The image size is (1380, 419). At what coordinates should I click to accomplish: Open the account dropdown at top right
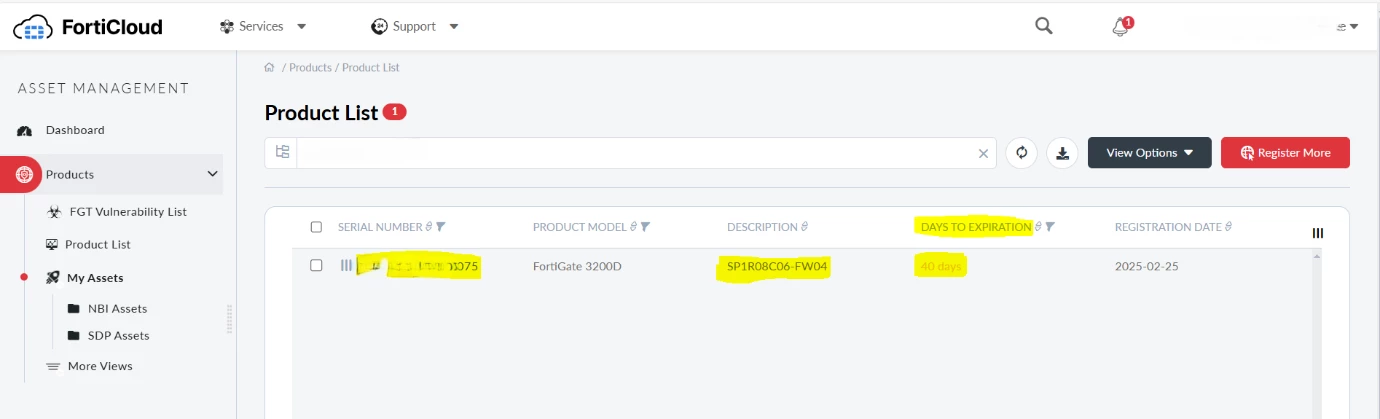1346,27
